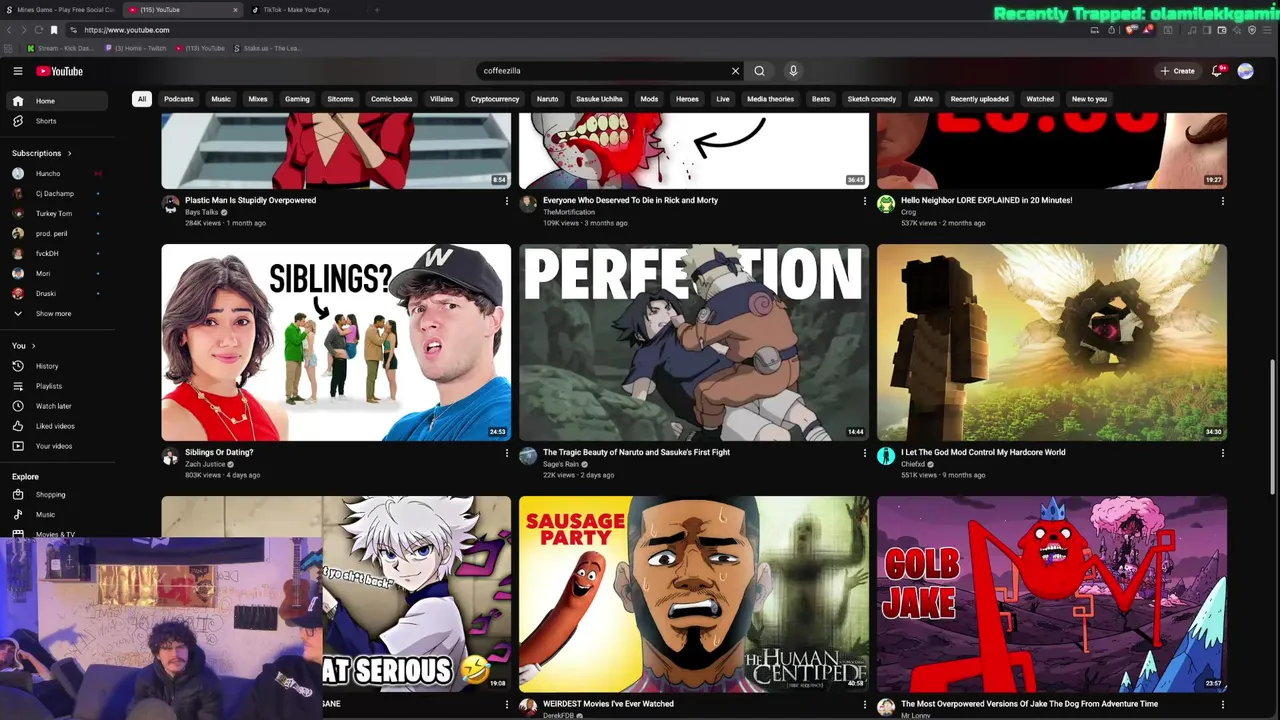Open title Plastic Man Is Stupidly Overpowered
The image size is (1280, 720).
(250, 200)
